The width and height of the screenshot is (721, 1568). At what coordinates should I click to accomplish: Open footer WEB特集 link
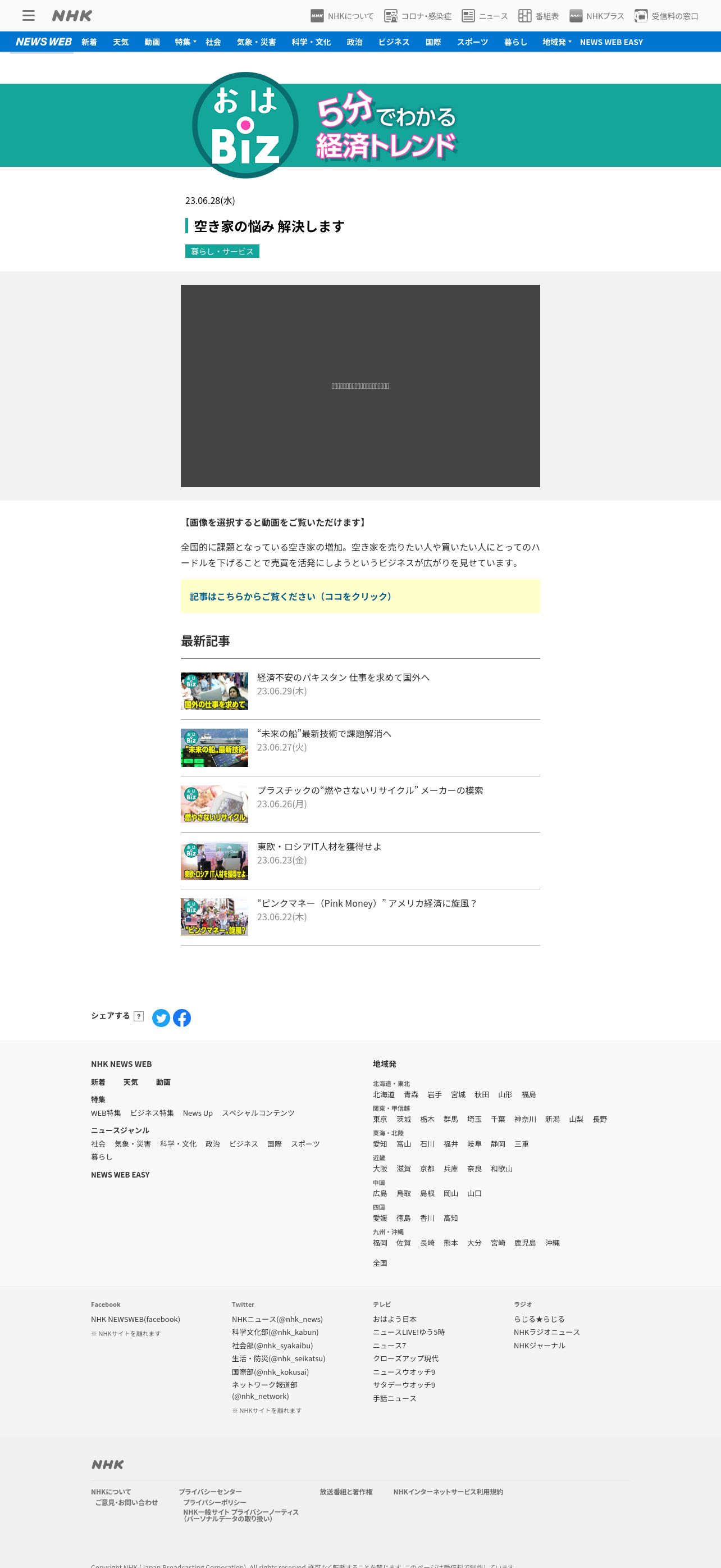pos(106,1113)
